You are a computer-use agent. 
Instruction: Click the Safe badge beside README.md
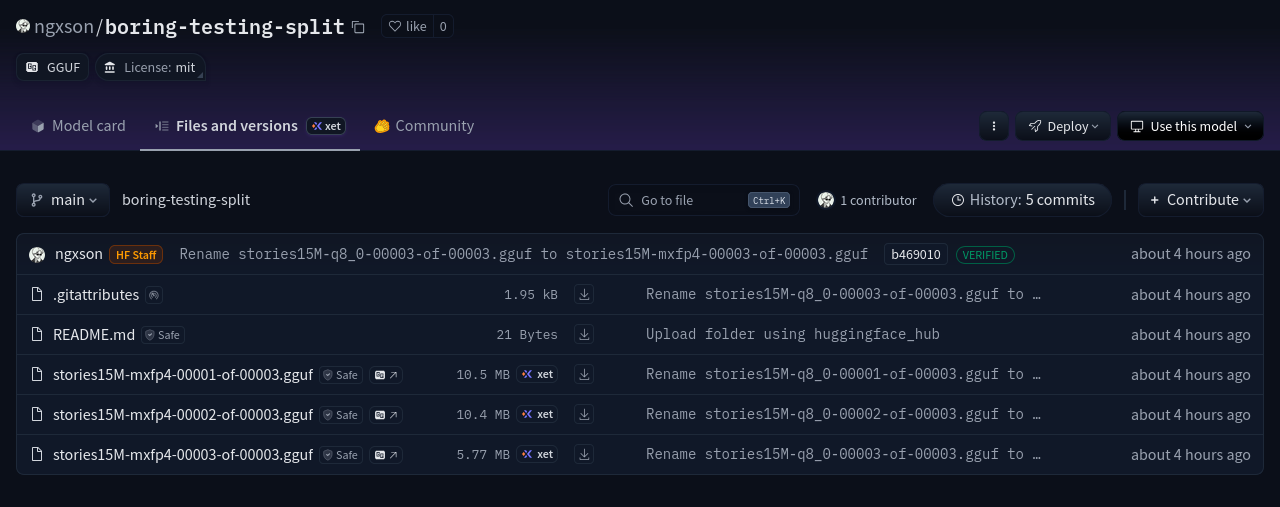click(163, 335)
